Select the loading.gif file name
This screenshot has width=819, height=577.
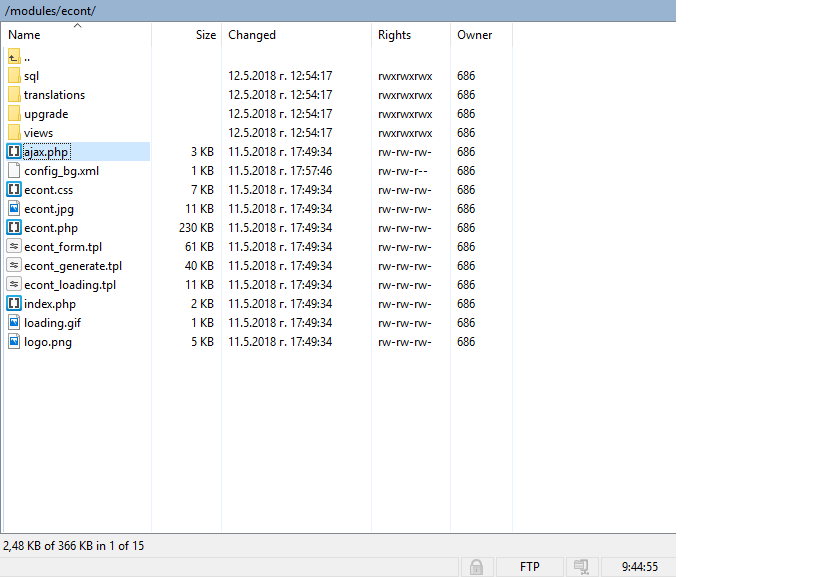(x=52, y=323)
